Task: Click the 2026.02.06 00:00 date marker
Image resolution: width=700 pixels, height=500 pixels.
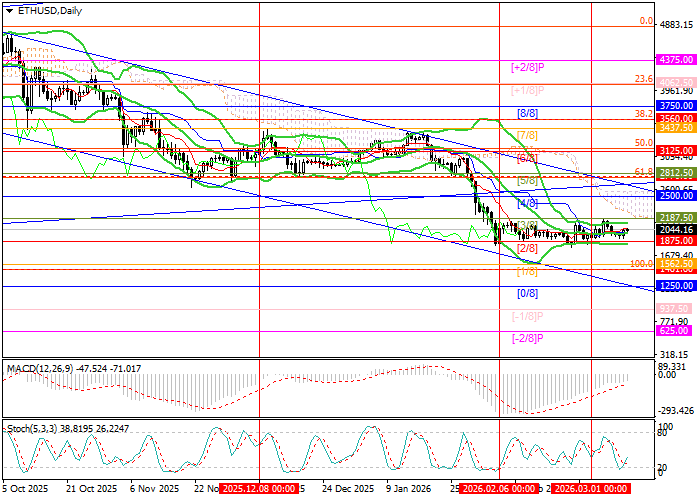Action: [497, 489]
